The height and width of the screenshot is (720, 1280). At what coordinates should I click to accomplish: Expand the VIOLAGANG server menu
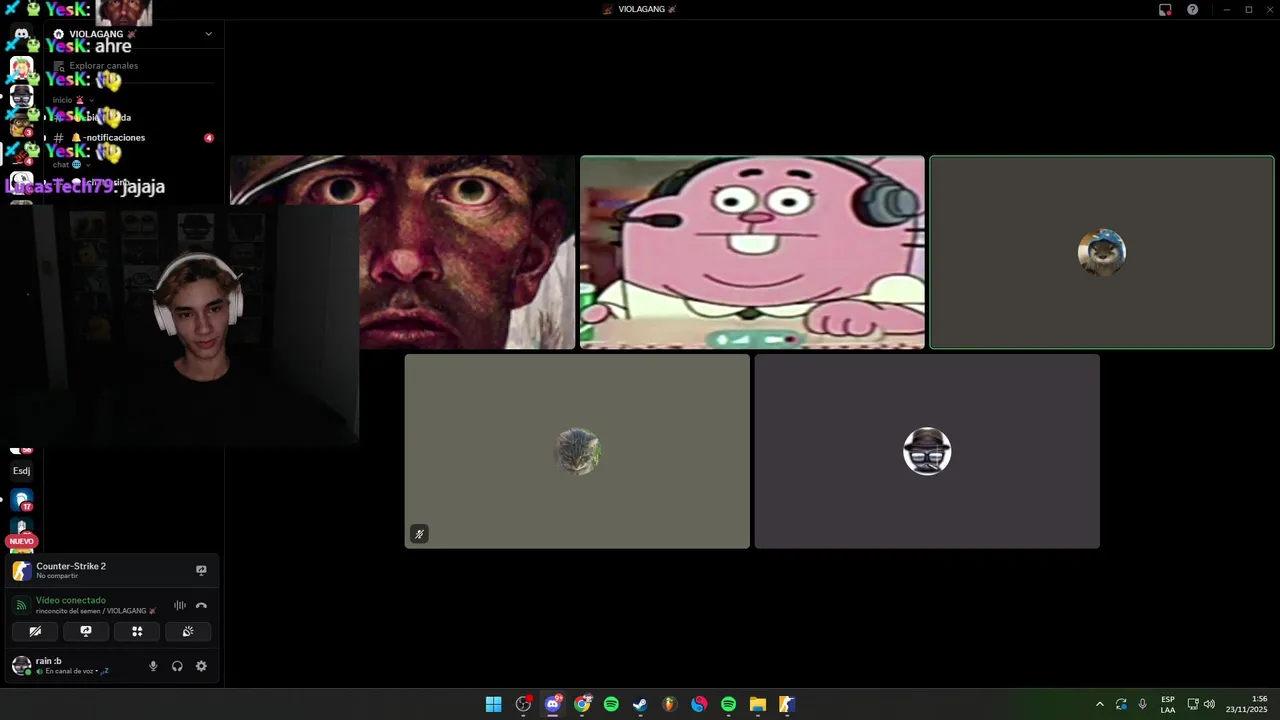[208, 34]
